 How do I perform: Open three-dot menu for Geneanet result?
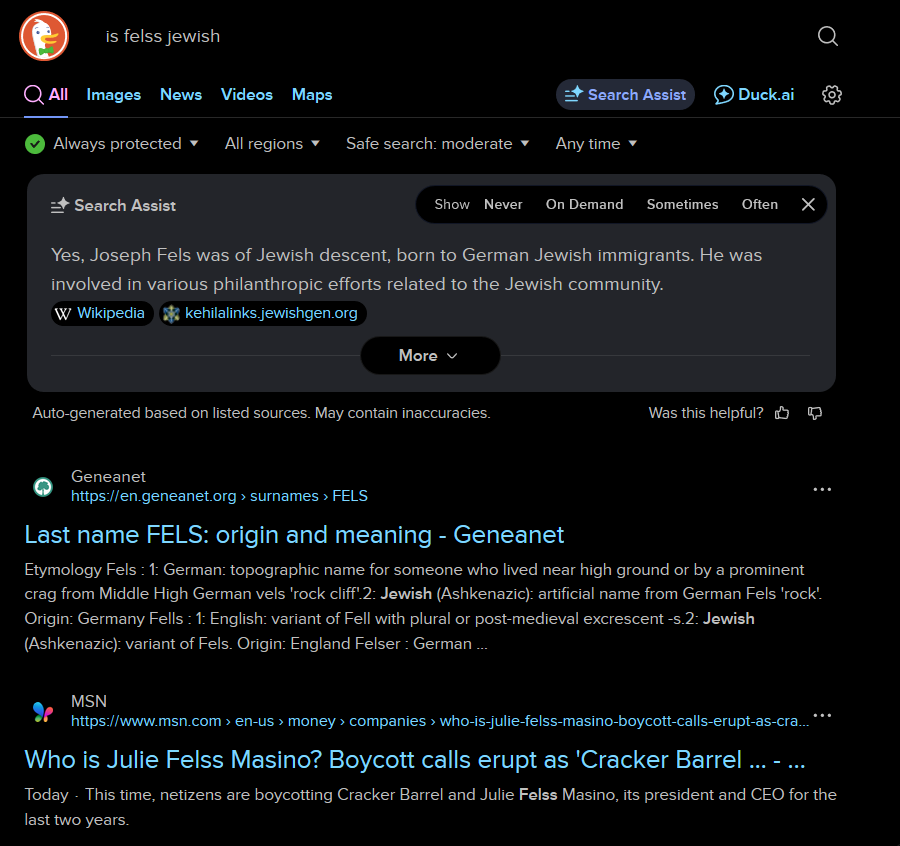(x=822, y=490)
